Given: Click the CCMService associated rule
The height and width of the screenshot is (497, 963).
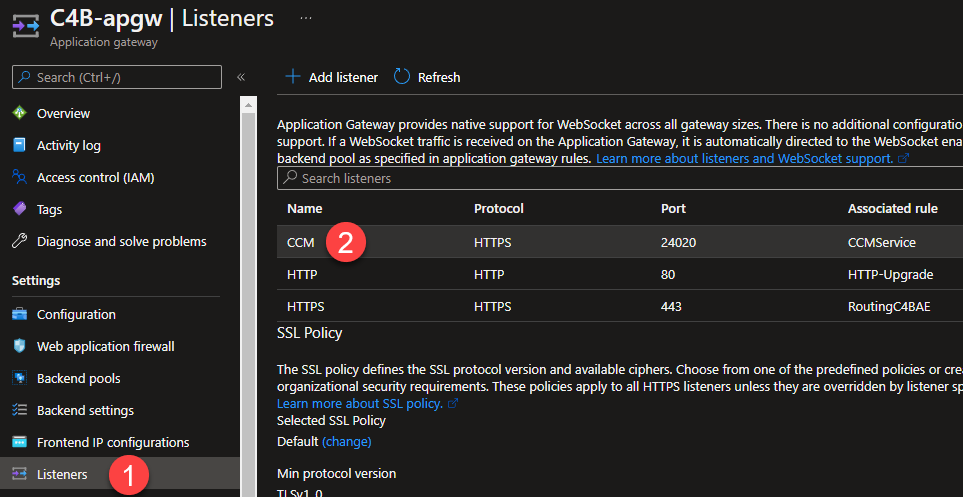Looking at the screenshot, I should coord(881,243).
